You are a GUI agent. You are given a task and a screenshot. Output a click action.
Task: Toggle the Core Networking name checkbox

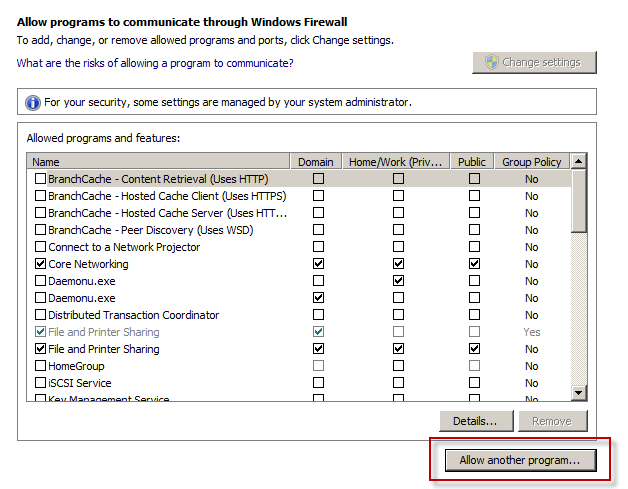pos(40,264)
